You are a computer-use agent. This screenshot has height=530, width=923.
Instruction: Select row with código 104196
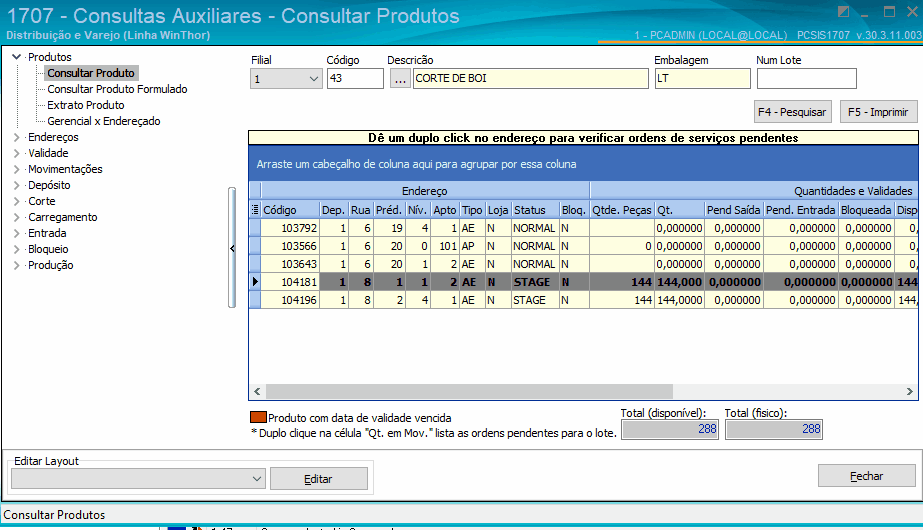(x=583, y=300)
